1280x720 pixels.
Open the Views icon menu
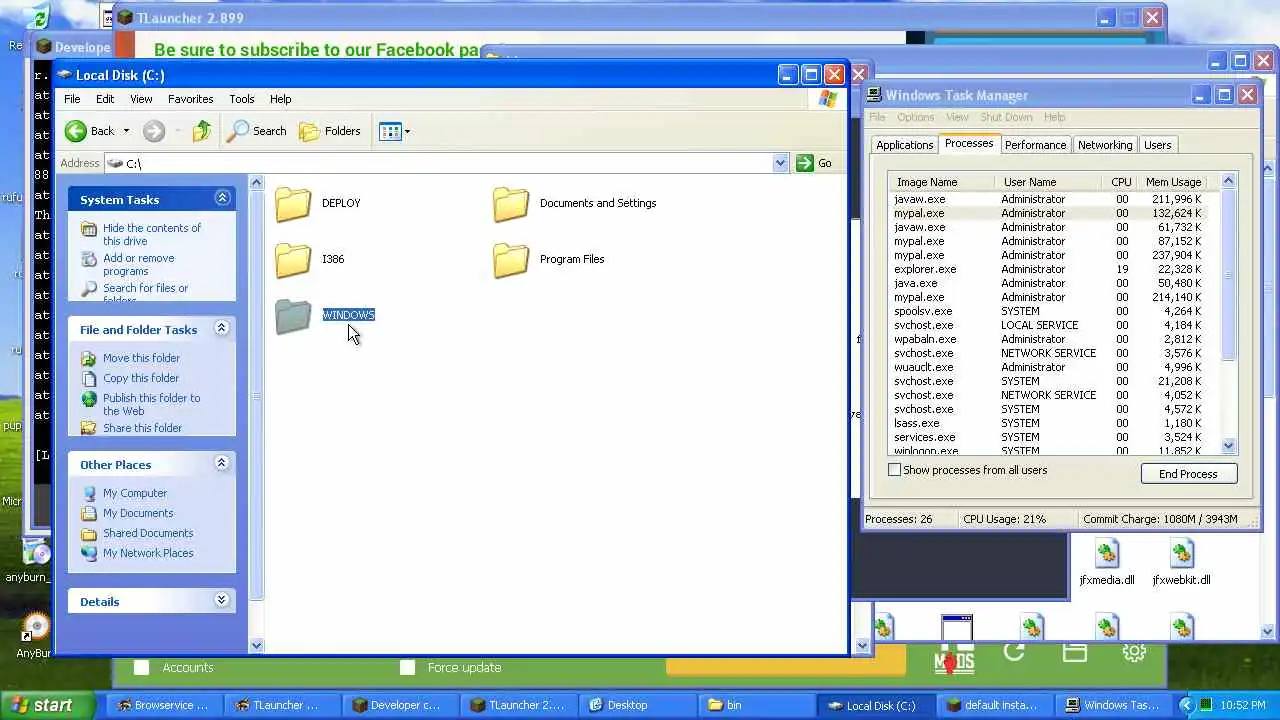coord(390,131)
